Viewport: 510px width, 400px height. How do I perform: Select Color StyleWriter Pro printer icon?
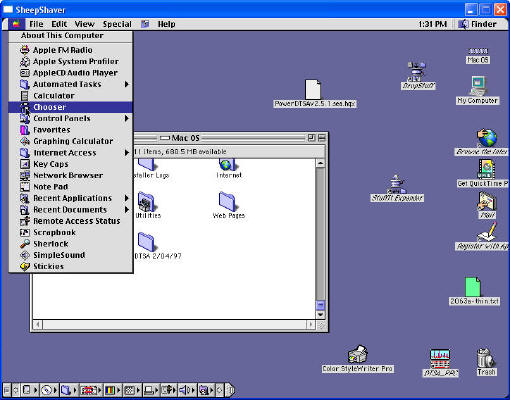click(357, 359)
